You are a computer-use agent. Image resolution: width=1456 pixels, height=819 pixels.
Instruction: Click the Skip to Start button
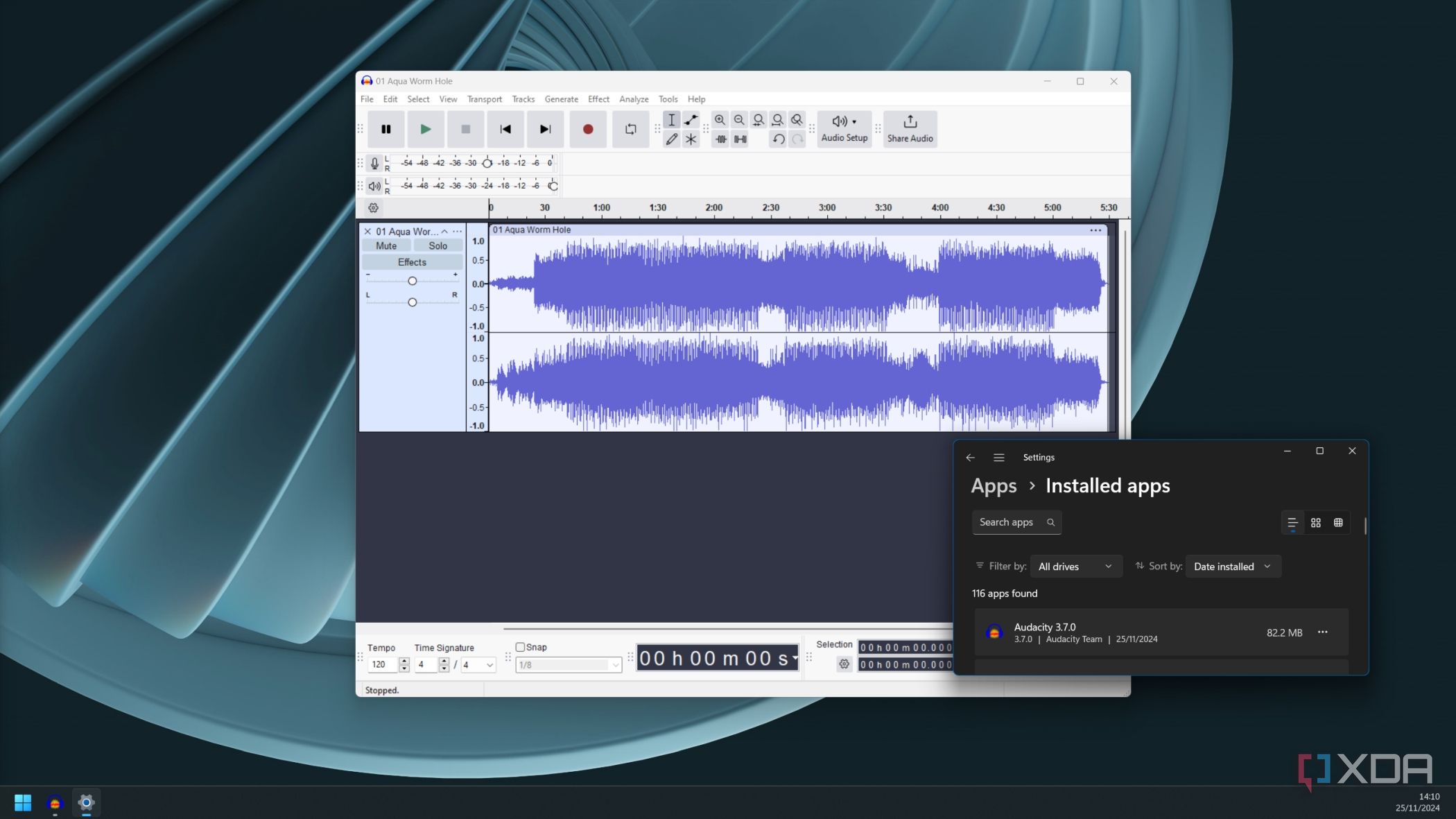(x=505, y=129)
